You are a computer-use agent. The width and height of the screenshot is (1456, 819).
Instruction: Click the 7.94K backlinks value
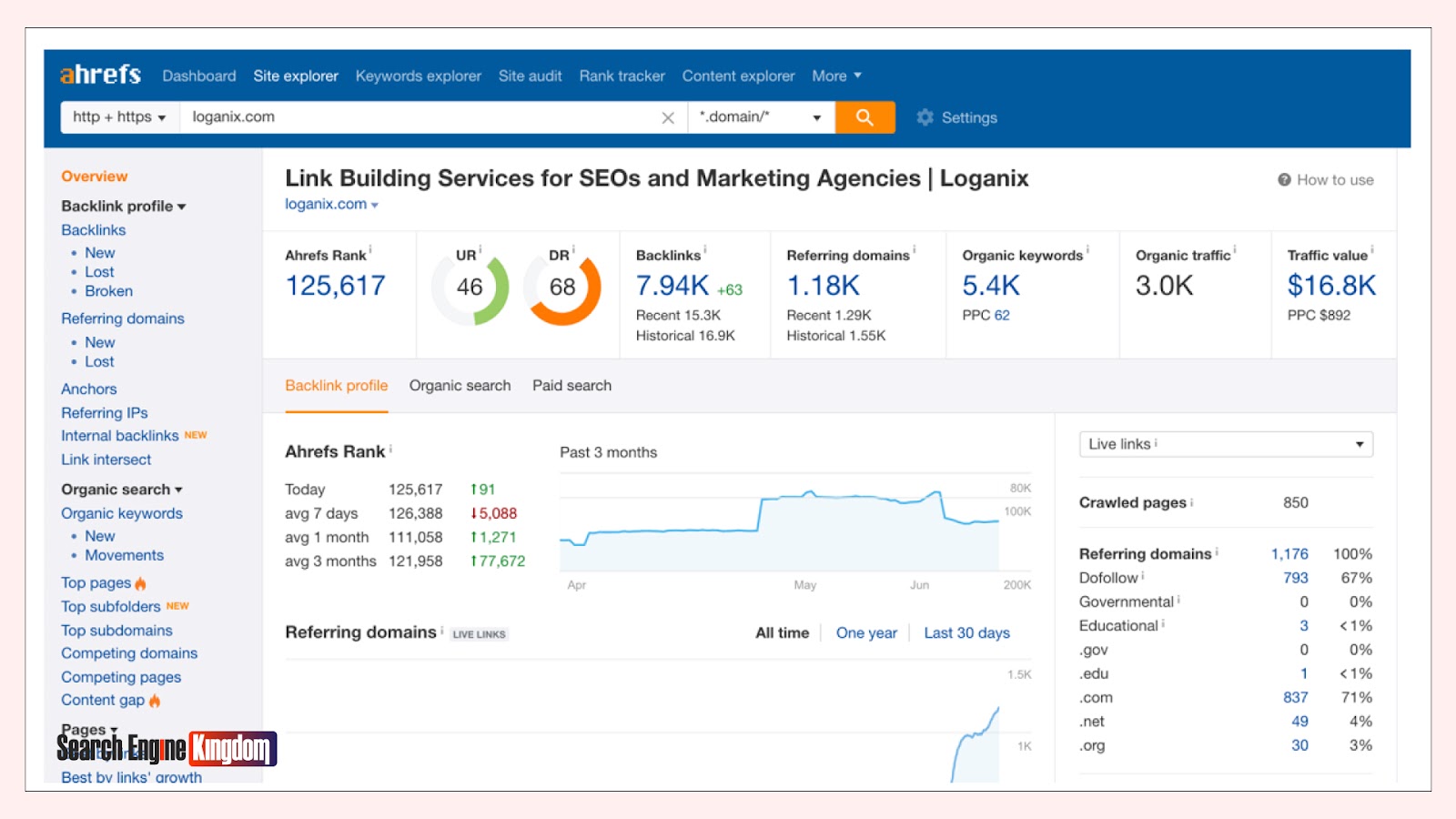(672, 286)
